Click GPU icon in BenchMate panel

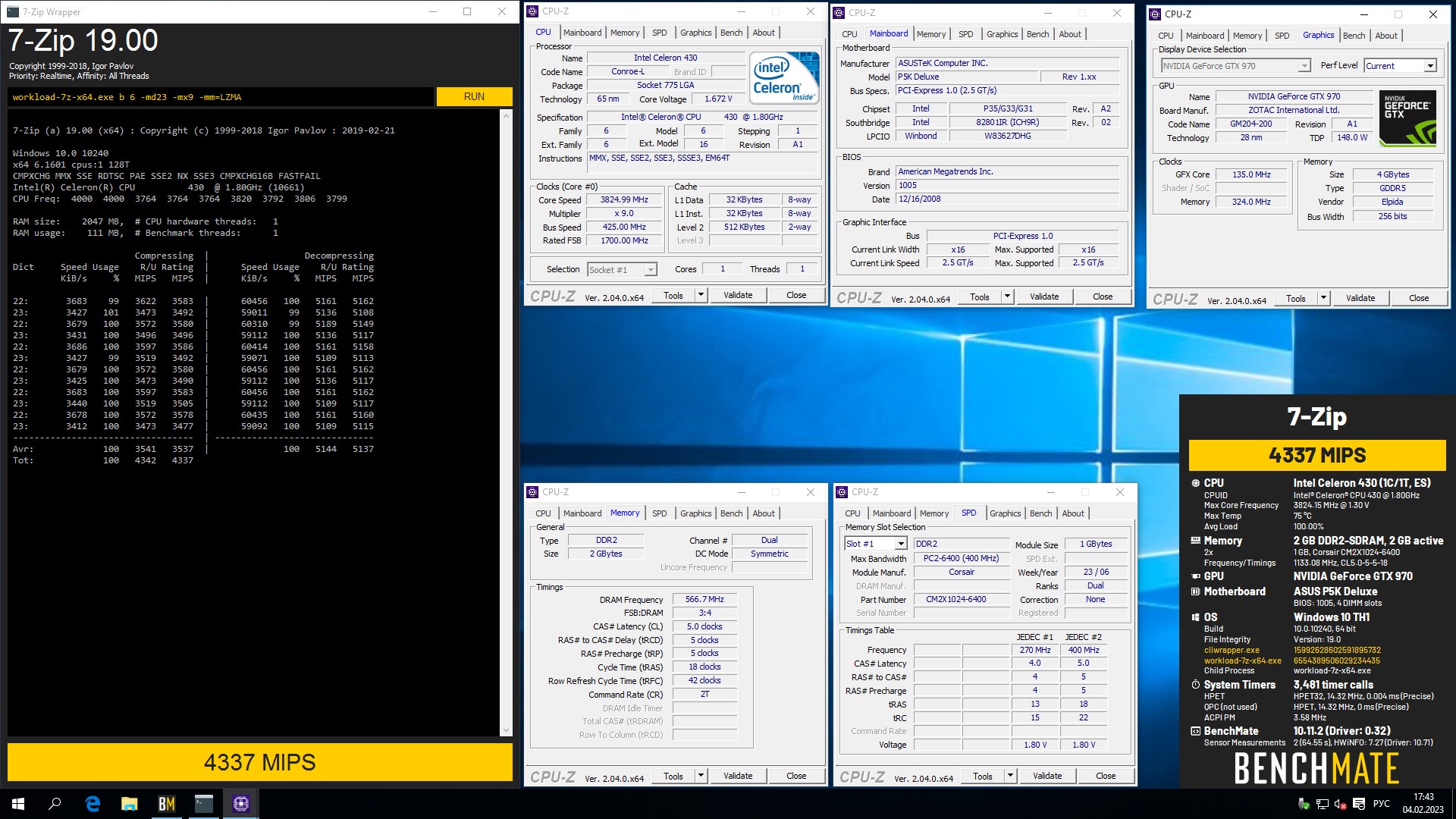point(1196,576)
